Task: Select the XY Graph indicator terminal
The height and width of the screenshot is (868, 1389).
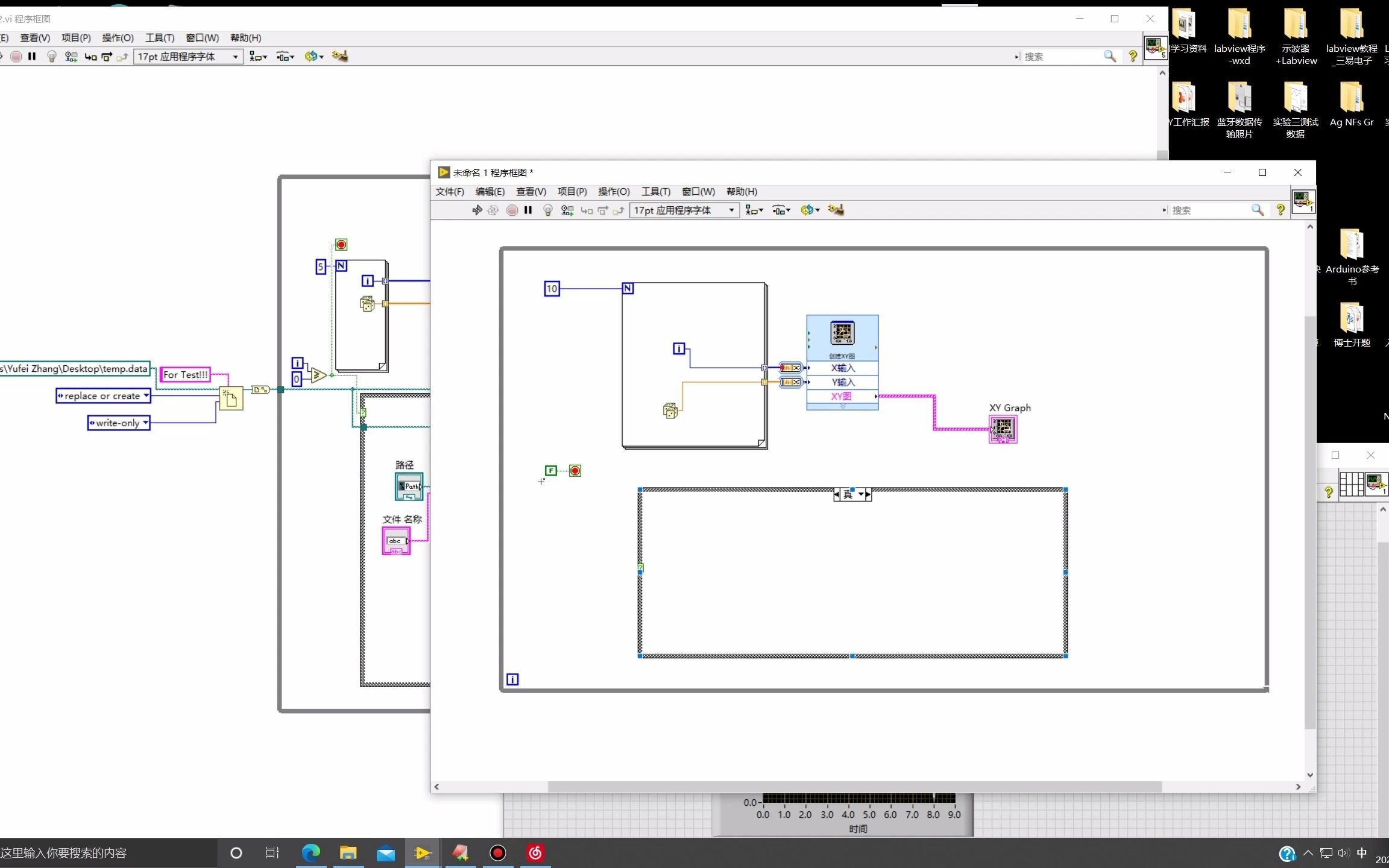Action: 1003,429
